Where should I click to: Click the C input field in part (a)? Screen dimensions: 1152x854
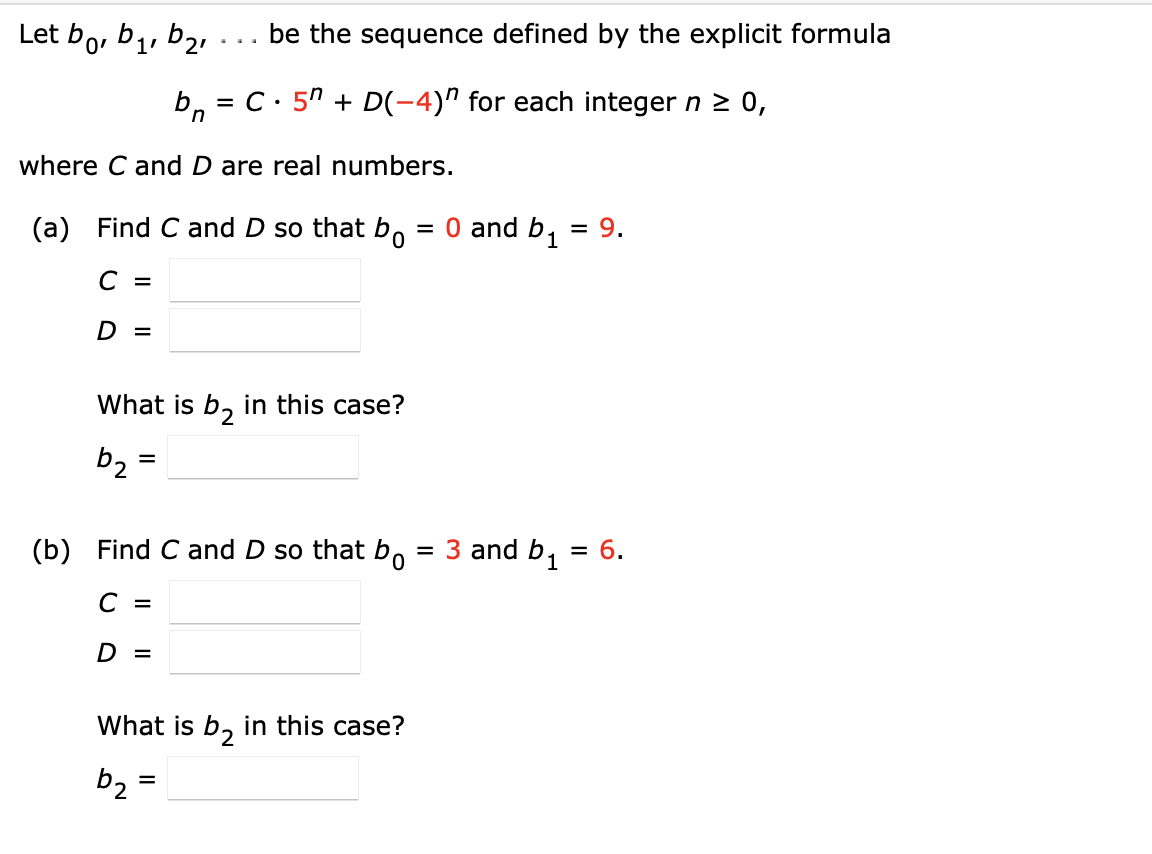pyautogui.click(x=264, y=279)
